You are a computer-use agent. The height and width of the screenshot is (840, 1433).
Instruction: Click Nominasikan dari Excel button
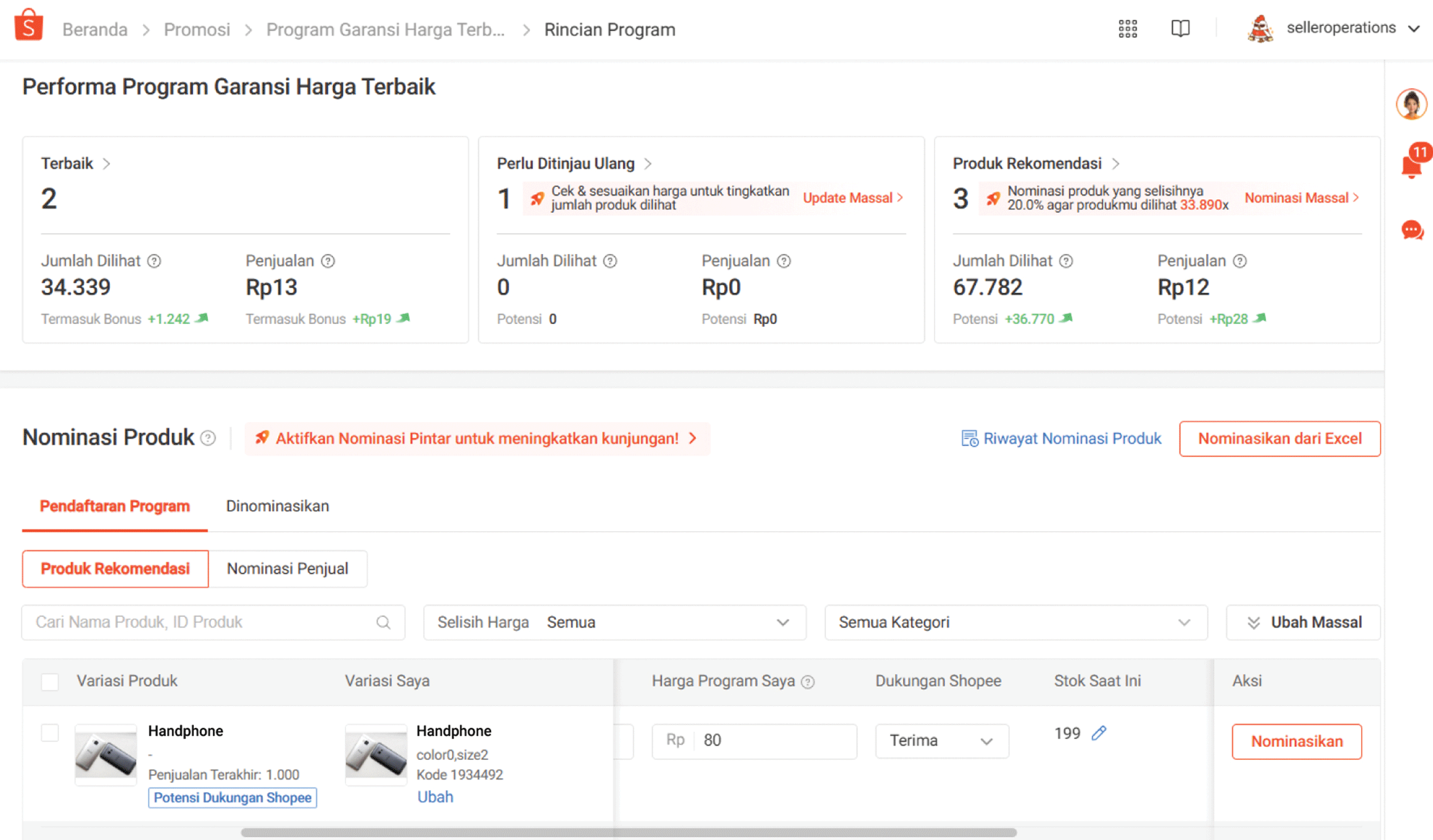coord(1279,439)
